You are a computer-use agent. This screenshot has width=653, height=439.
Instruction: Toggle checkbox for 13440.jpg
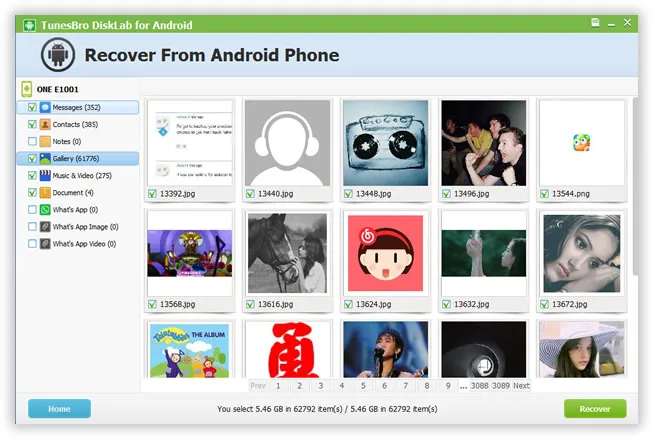pos(249,194)
